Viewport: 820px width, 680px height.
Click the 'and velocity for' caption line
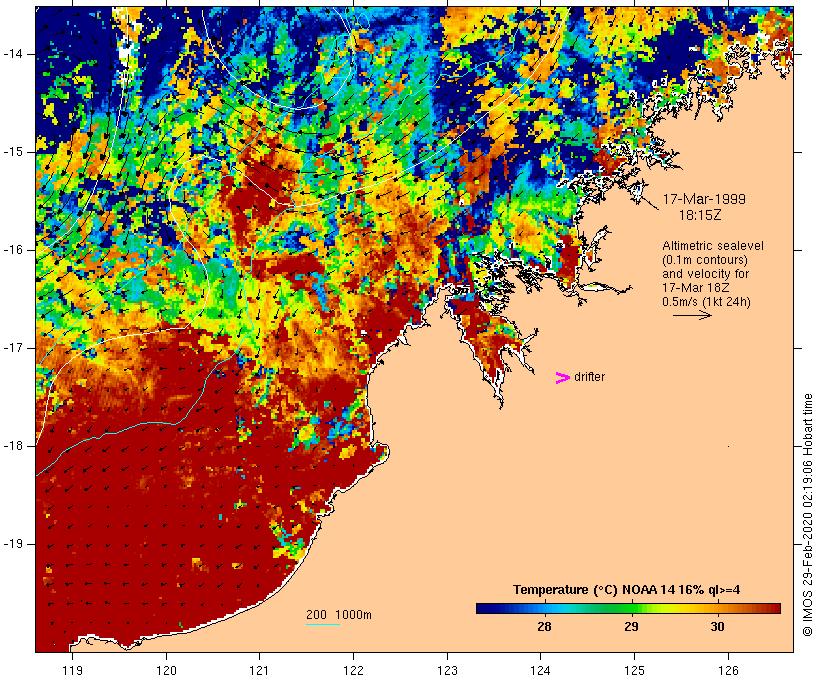[x=705, y=274]
